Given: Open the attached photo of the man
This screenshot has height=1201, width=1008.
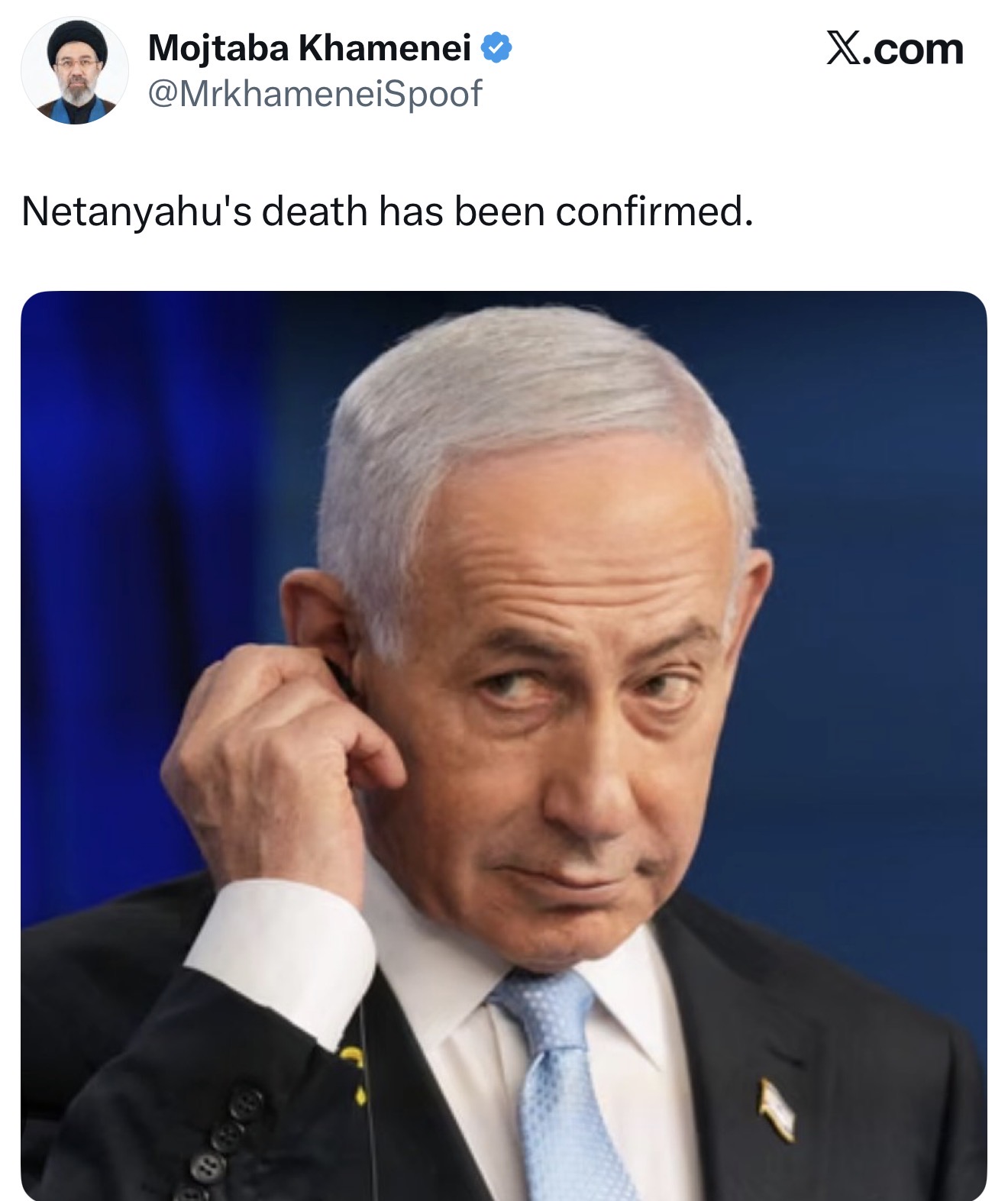Looking at the screenshot, I should [x=504, y=745].
